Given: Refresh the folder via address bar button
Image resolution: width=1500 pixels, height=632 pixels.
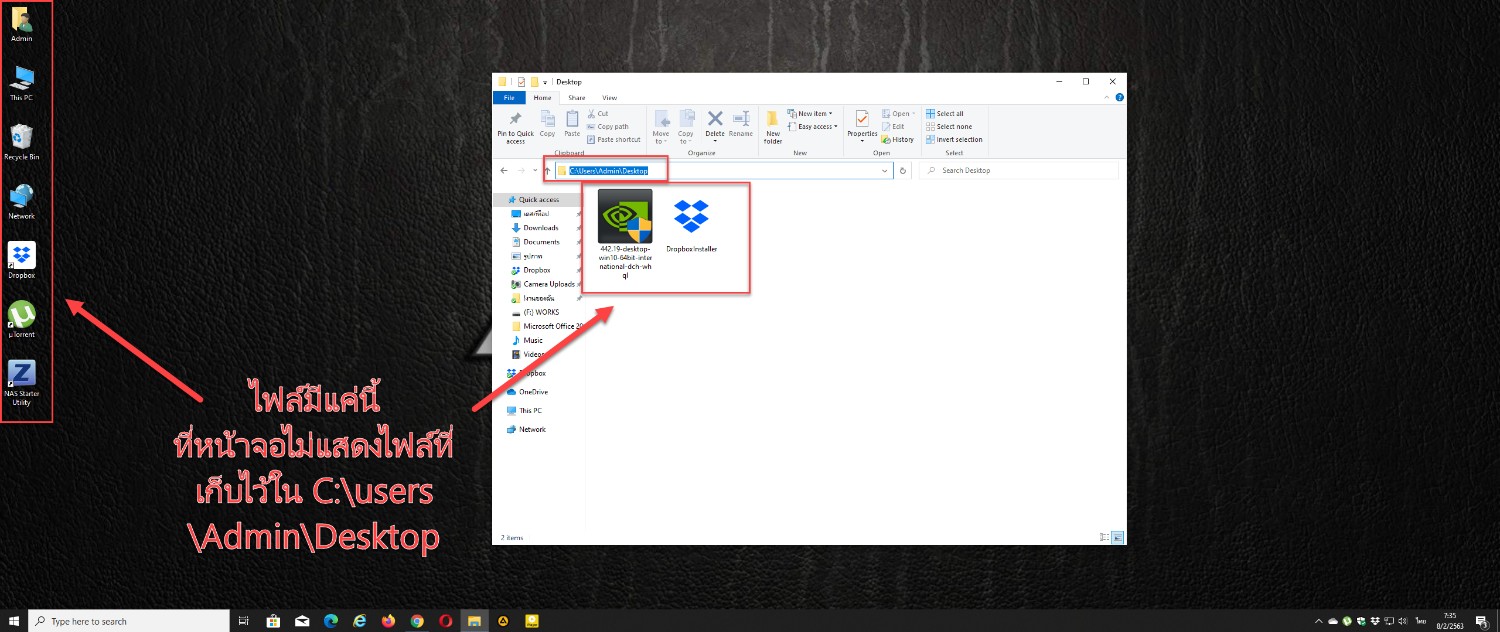Looking at the screenshot, I should click(903, 171).
